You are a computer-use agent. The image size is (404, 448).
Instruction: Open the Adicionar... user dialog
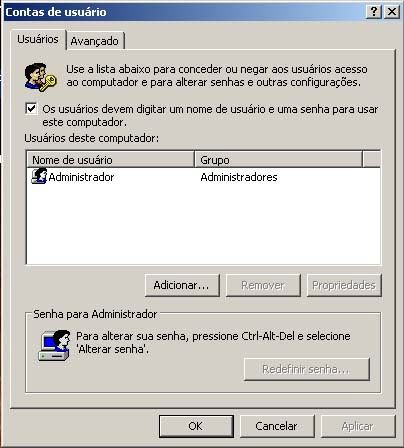pos(182,285)
